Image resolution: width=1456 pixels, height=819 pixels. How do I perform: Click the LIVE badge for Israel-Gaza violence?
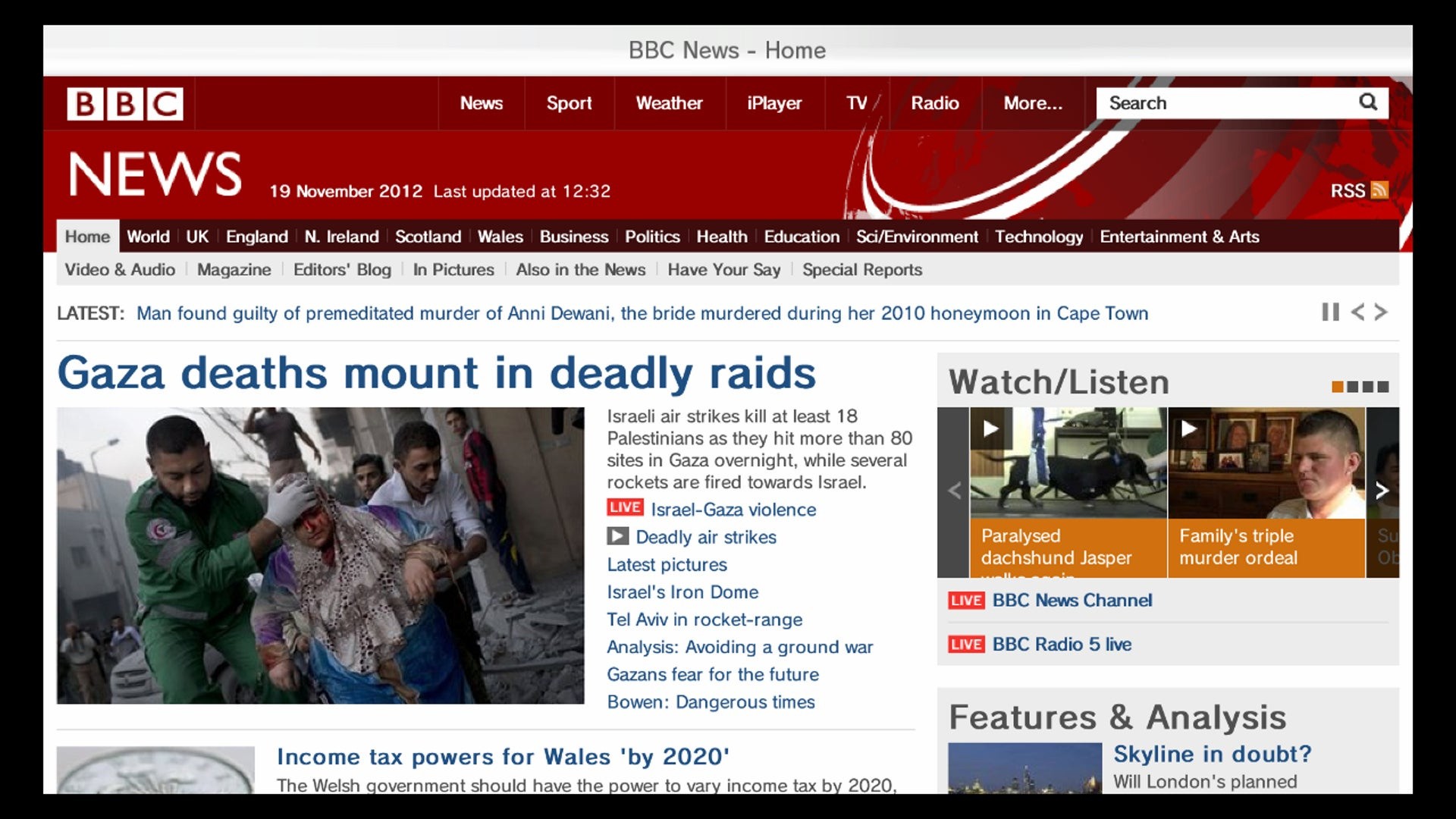[x=625, y=507]
